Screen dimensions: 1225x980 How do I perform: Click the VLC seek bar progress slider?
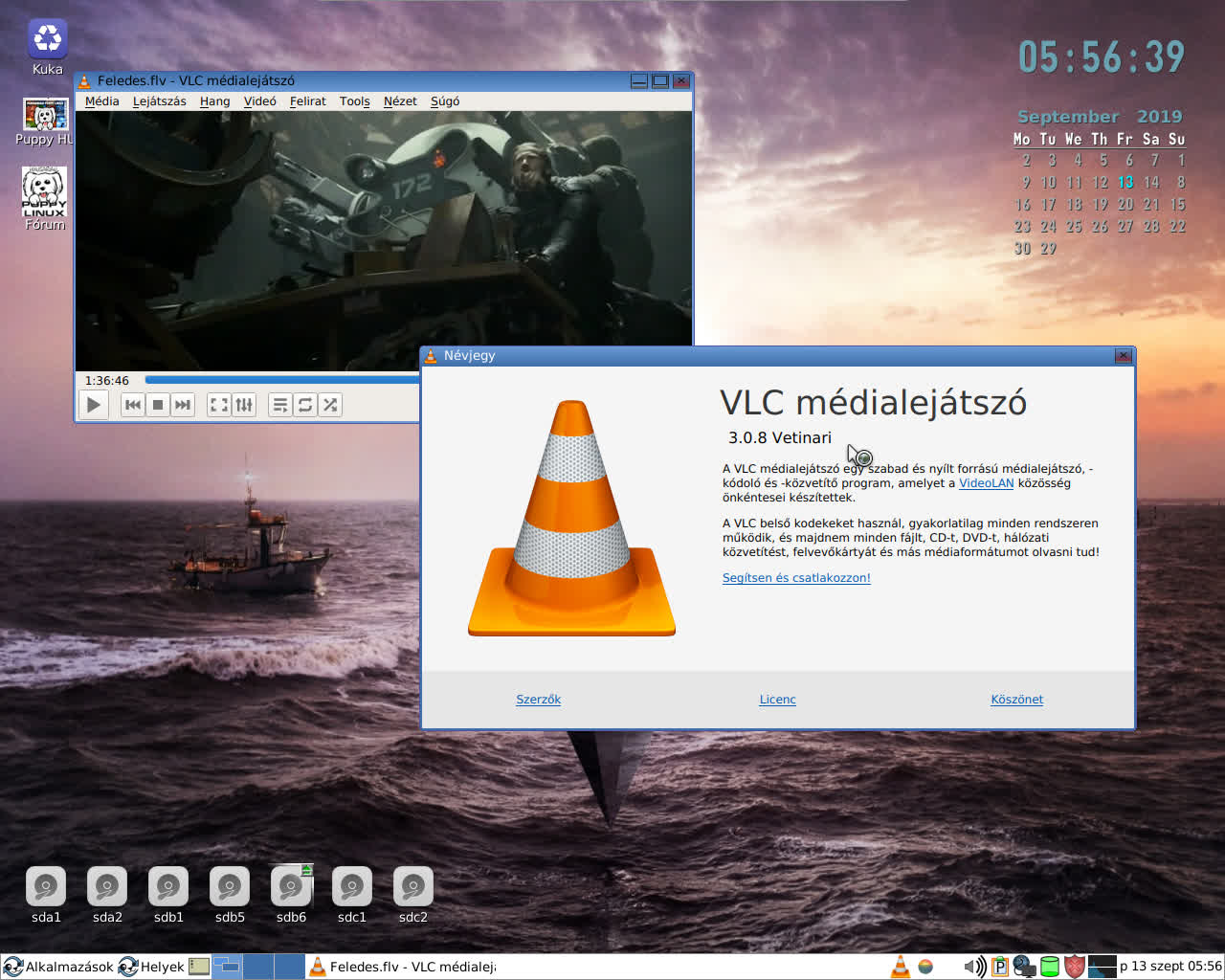click(281, 380)
